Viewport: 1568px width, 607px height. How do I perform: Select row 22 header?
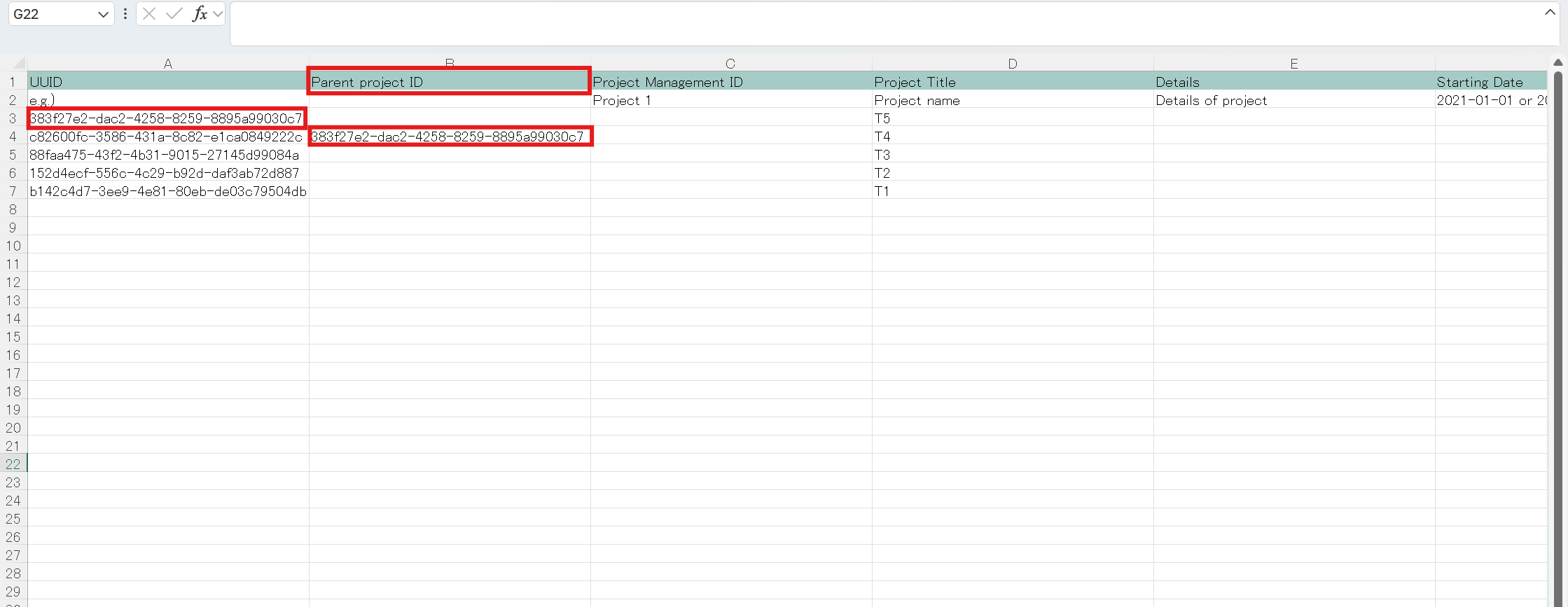click(13, 463)
